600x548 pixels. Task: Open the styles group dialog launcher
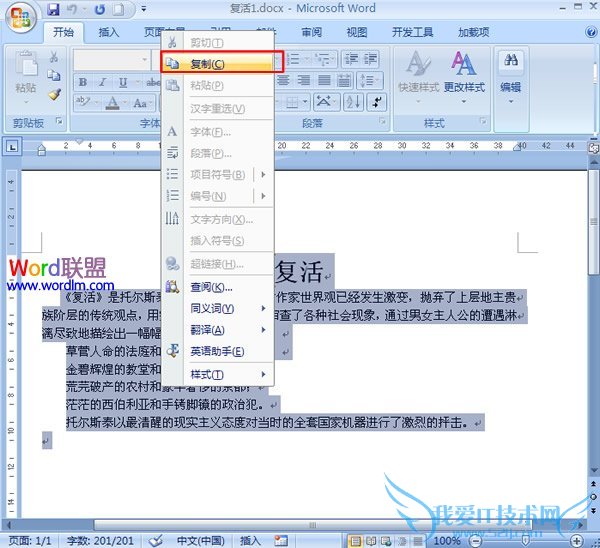point(483,121)
